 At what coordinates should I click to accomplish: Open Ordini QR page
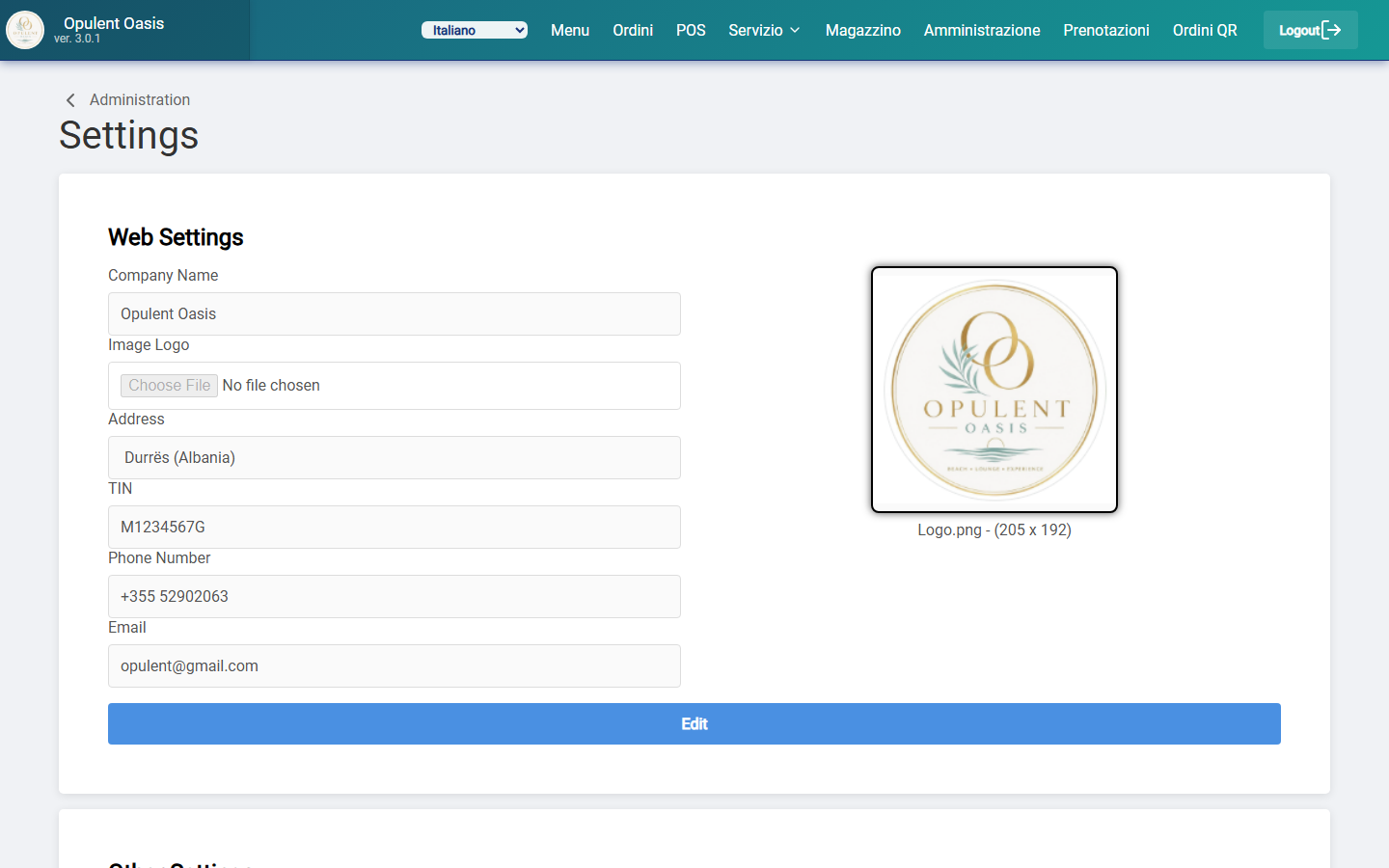pos(1205,30)
